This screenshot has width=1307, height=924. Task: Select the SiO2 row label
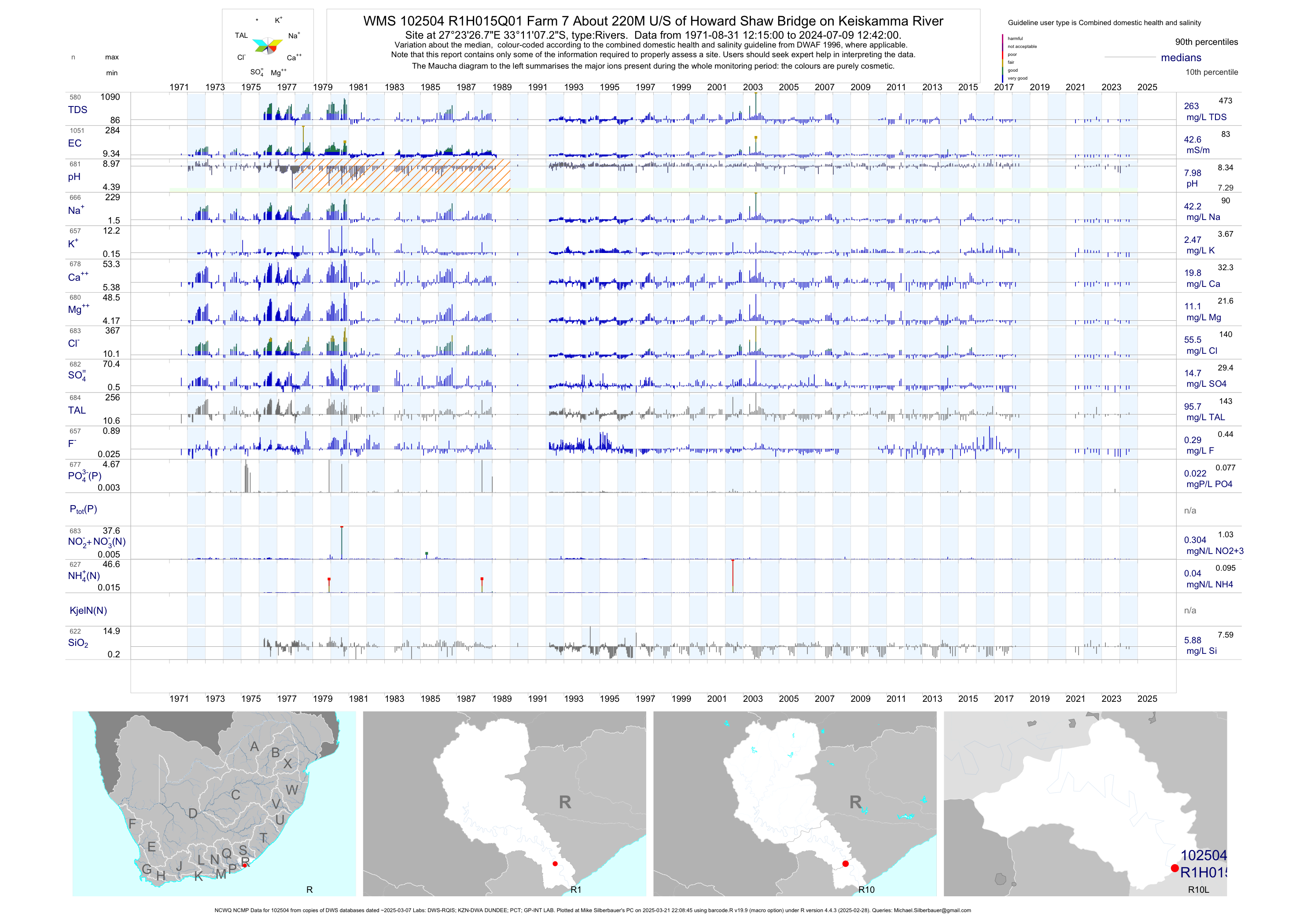pos(78,643)
